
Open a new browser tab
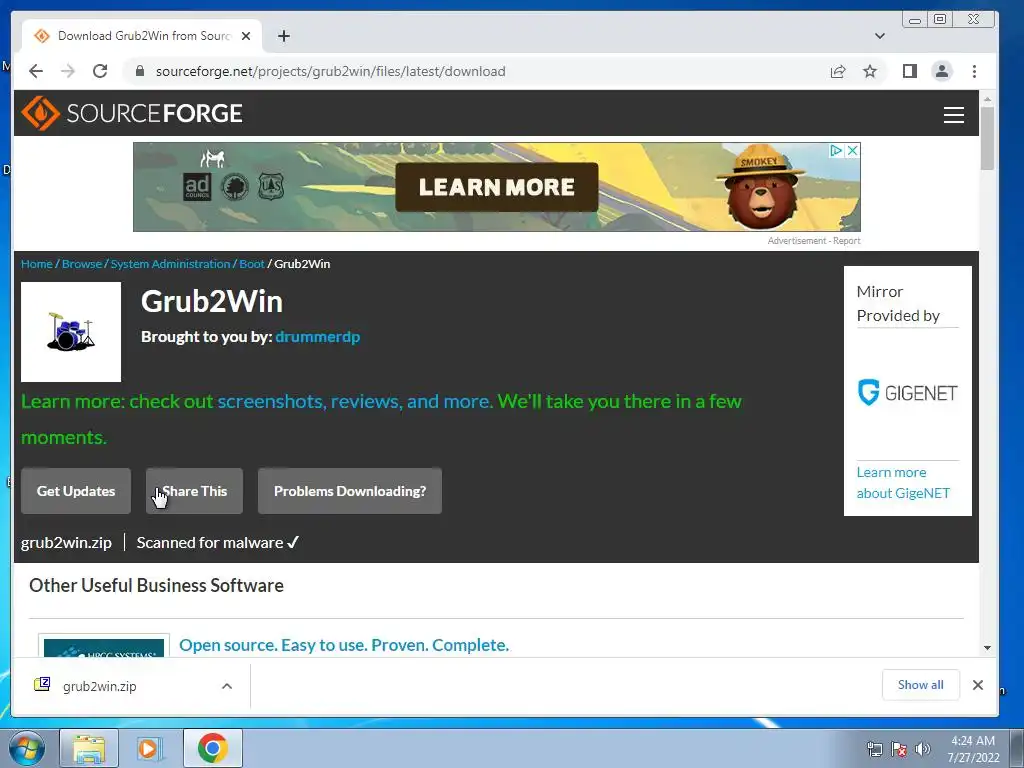[x=283, y=36]
